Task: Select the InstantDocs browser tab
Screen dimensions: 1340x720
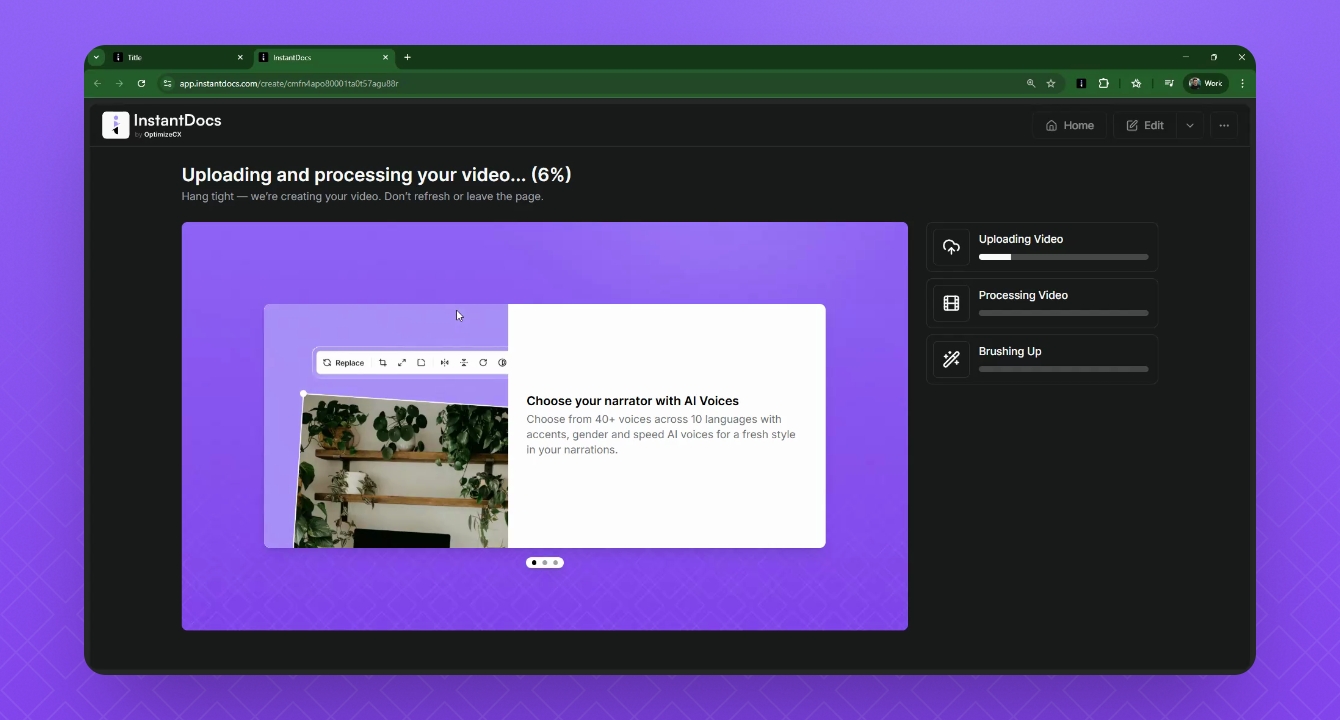Action: click(x=323, y=57)
